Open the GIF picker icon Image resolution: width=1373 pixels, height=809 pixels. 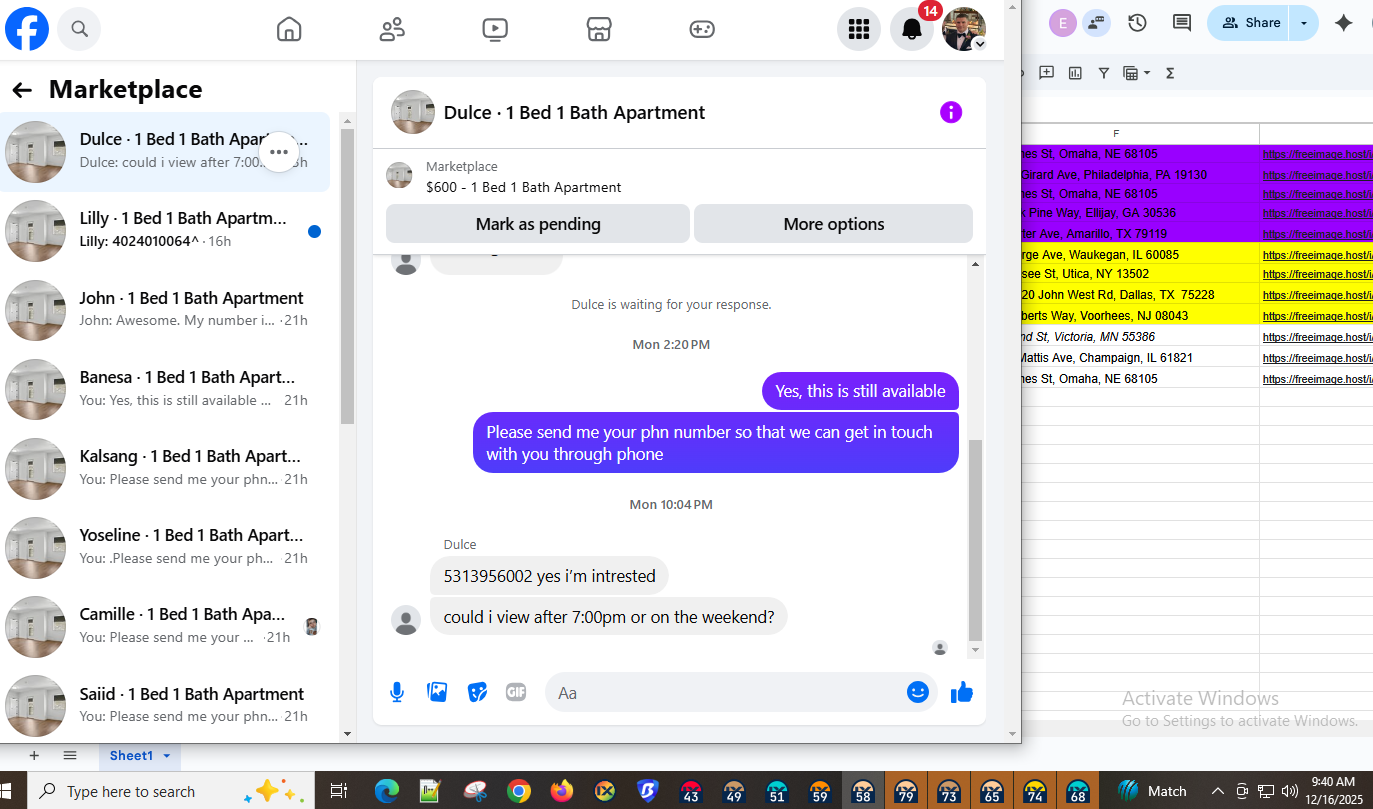pyautogui.click(x=516, y=692)
